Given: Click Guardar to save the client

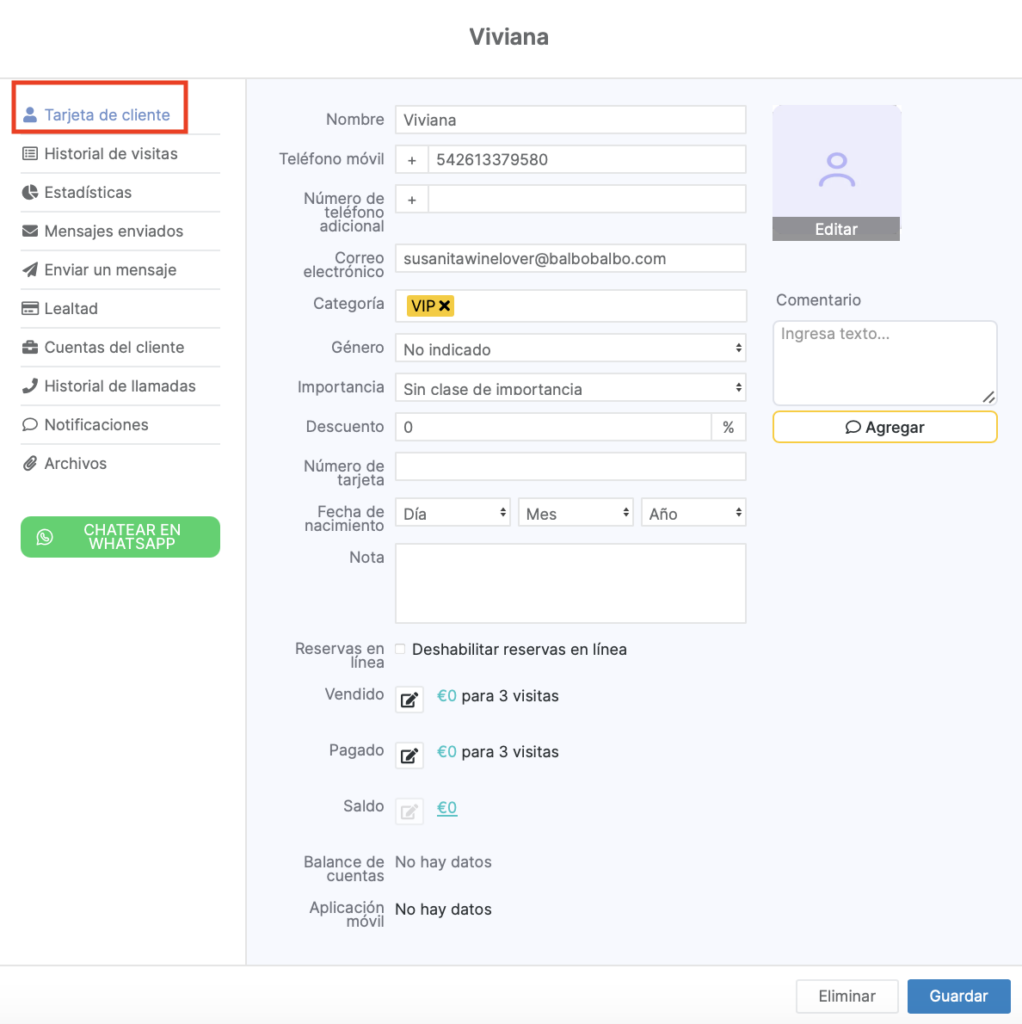Looking at the screenshot, I should pyautogui.click(x=958, y=996).
